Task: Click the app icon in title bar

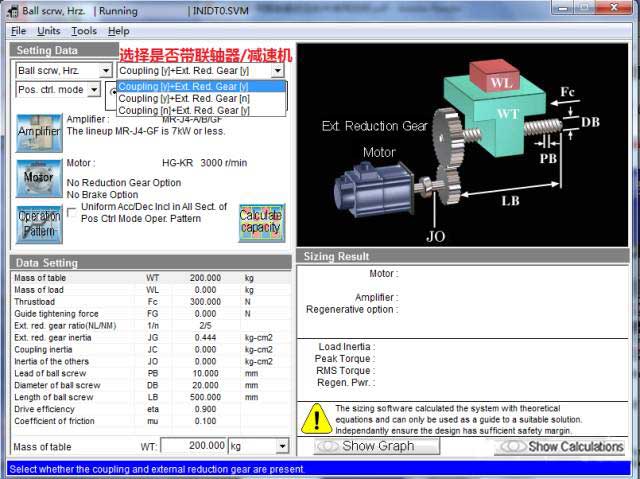Action: pyautogui.click(x=10, y=11)
